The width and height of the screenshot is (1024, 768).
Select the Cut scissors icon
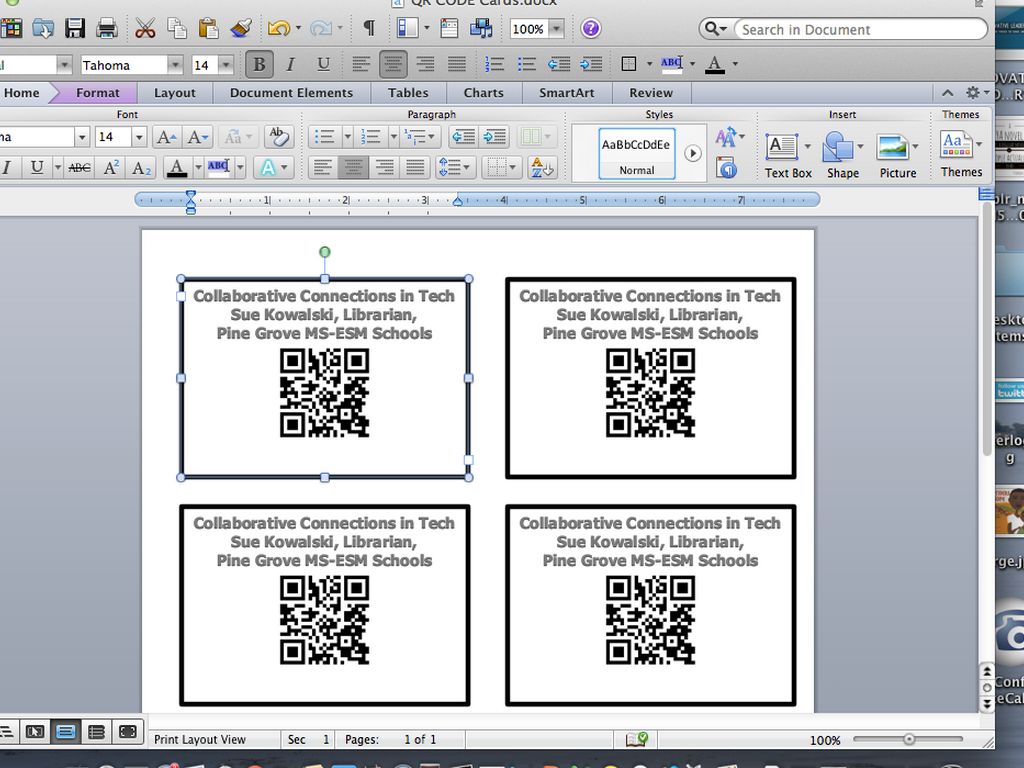click(x=145, y=29)
